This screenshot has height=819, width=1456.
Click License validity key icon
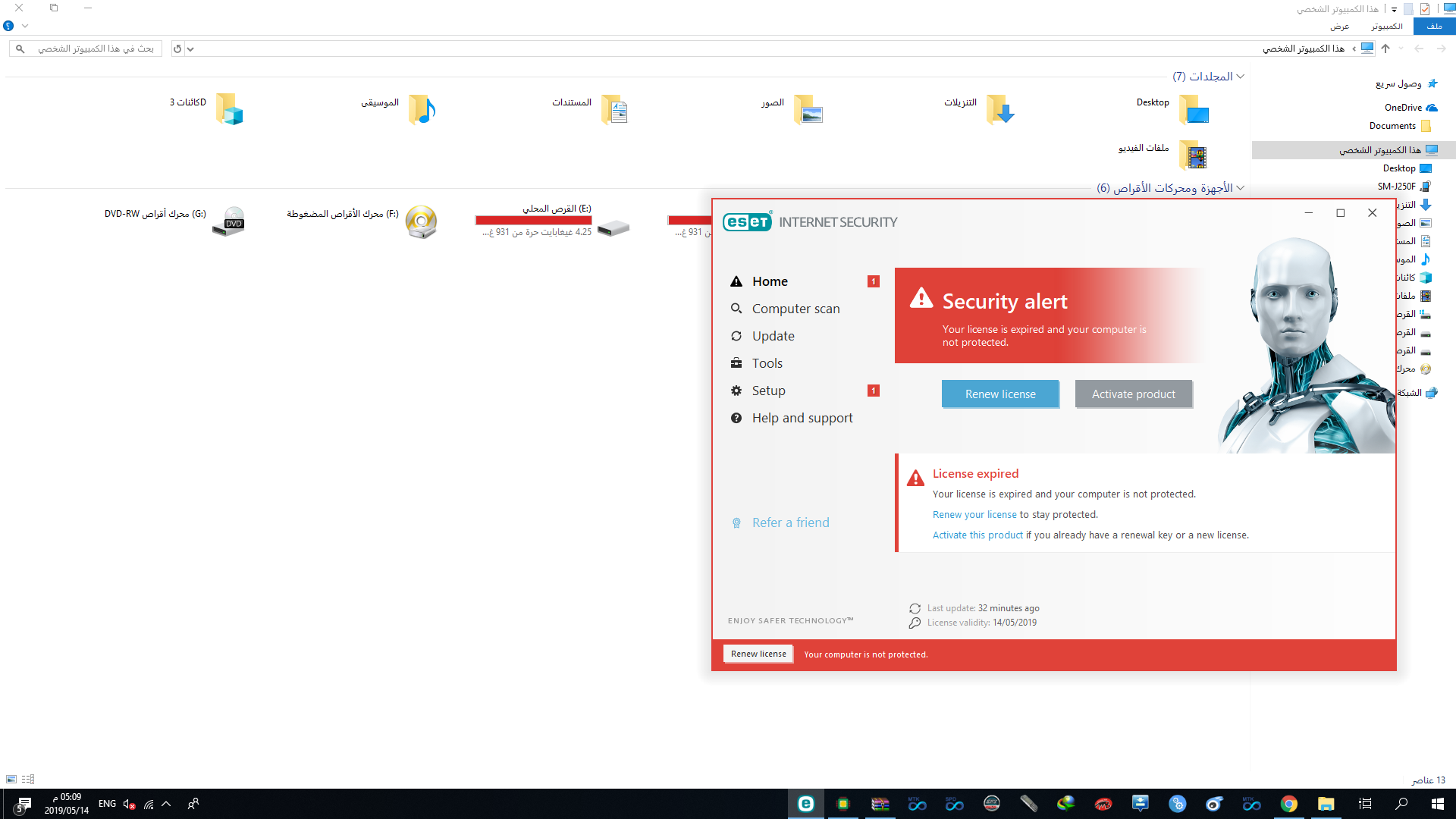coord(915,623)
